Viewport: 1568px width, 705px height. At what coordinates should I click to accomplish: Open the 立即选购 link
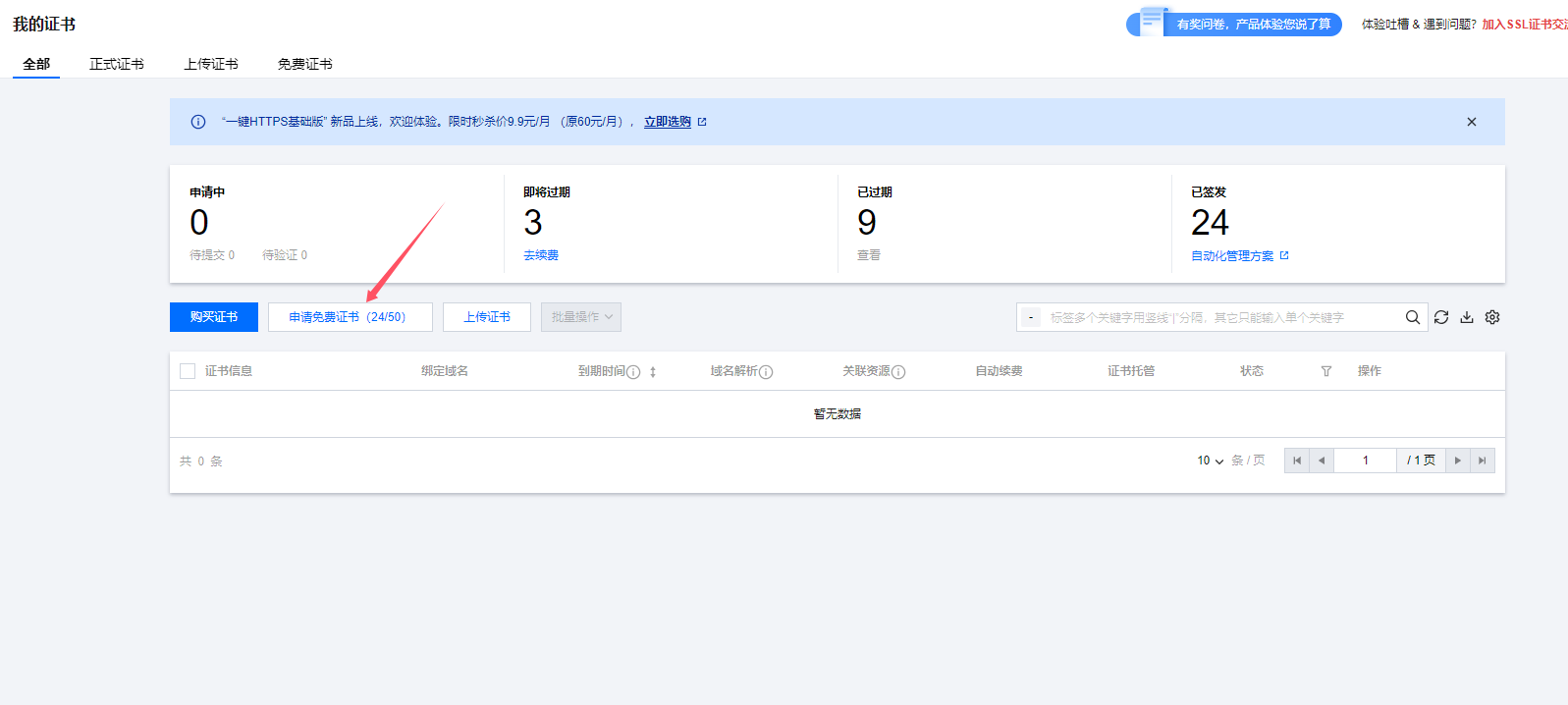668,122
